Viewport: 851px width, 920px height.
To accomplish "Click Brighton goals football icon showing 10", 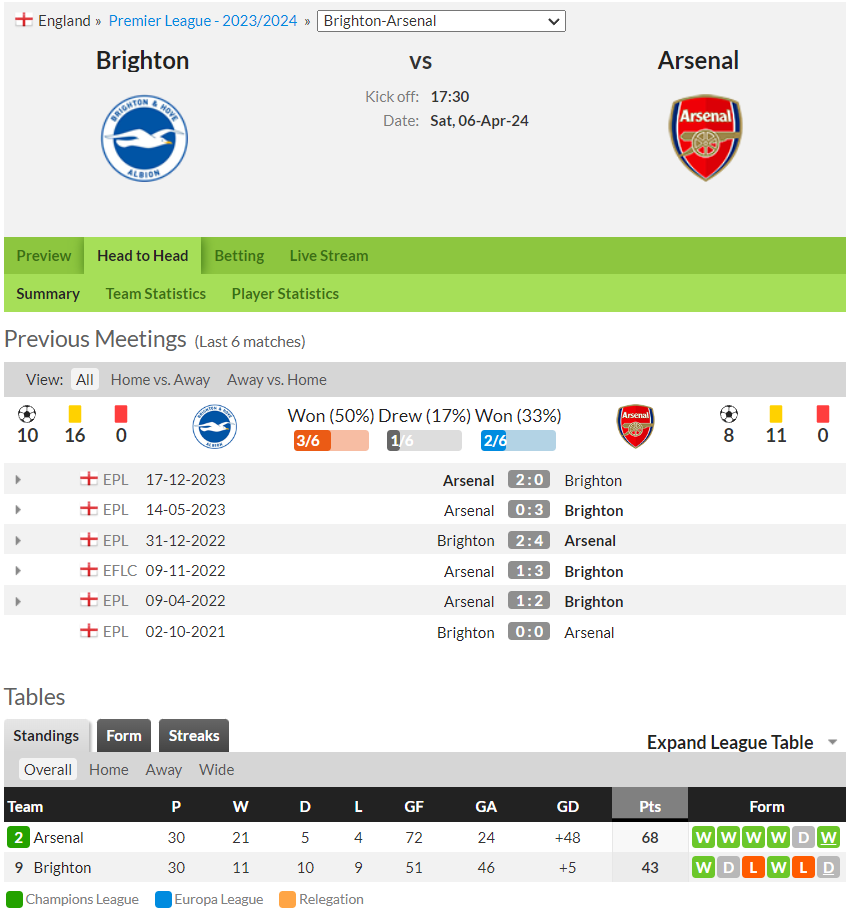I will 27,414.
